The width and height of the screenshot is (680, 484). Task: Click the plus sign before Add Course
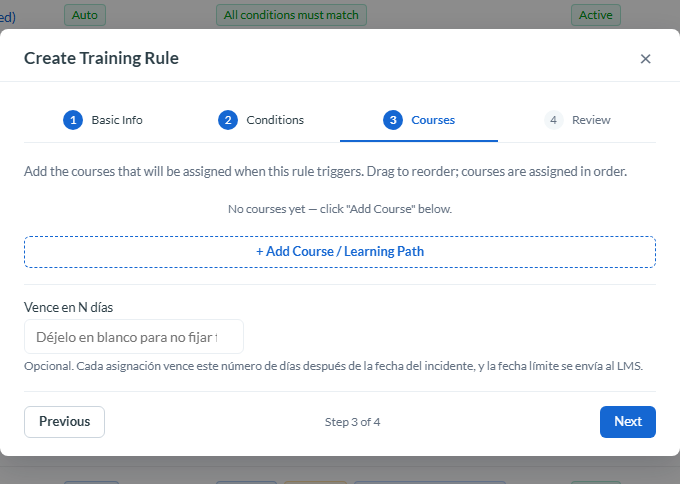[x=259, y=252]
